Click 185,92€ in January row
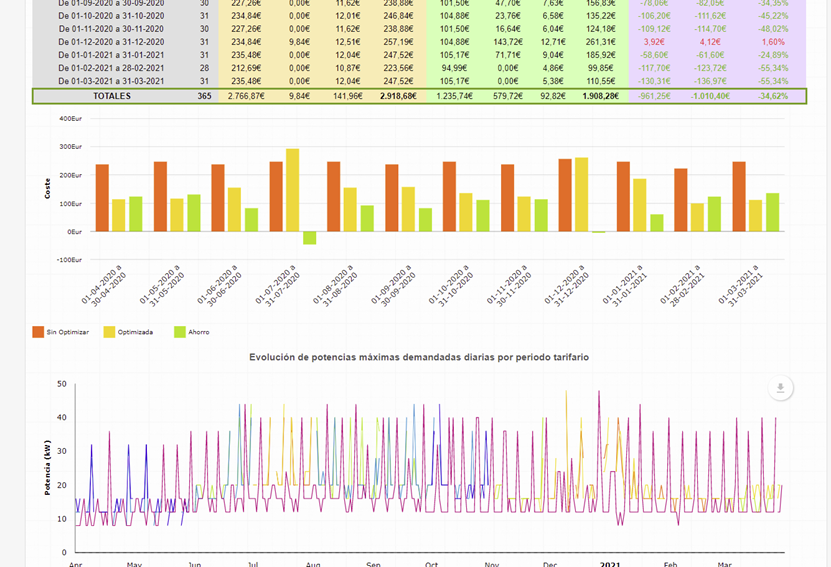The image size is (831, 567). click(600, 55)
